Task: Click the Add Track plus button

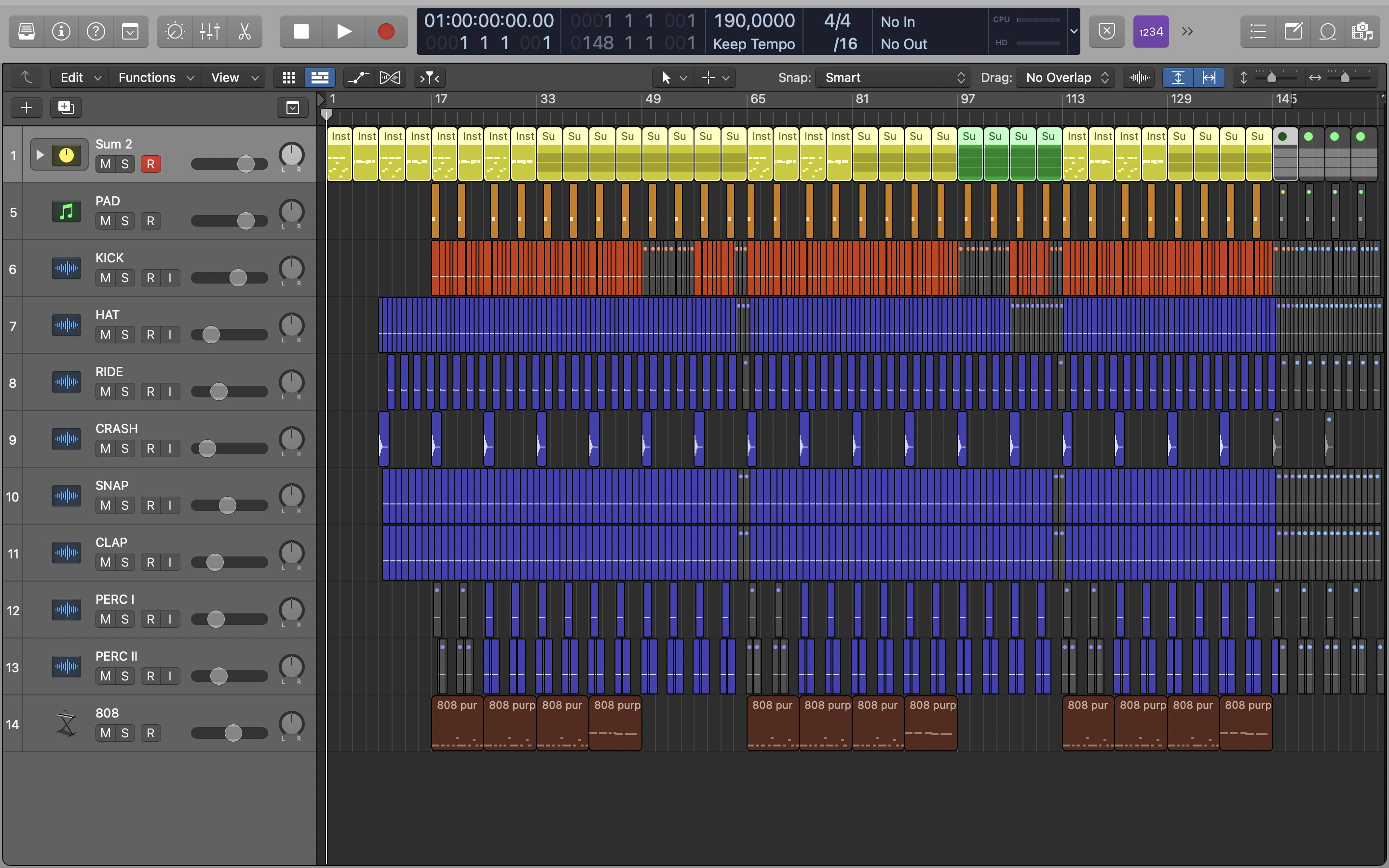Action: 27,108
